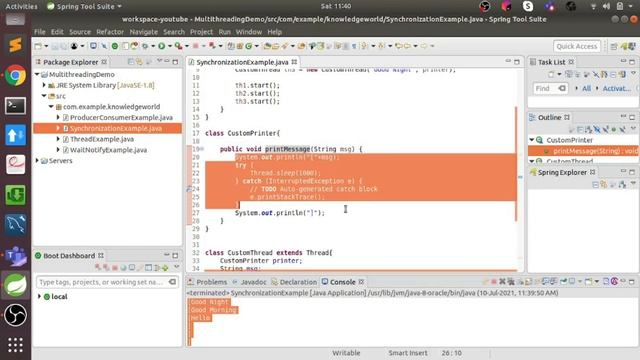Click the Boot Dashboard toolbar icon
This screenshot has height=360, width=640.
(x=115, y=46)
